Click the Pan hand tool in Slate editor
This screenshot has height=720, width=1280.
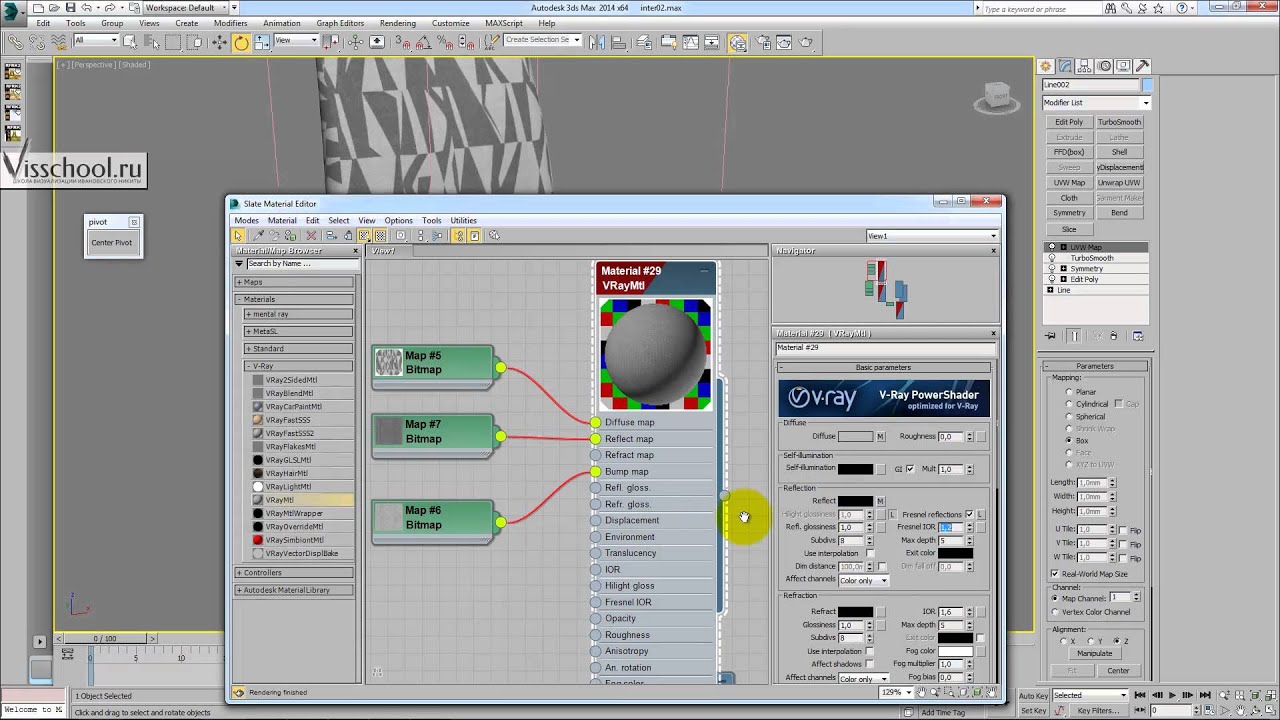point(921,692)
